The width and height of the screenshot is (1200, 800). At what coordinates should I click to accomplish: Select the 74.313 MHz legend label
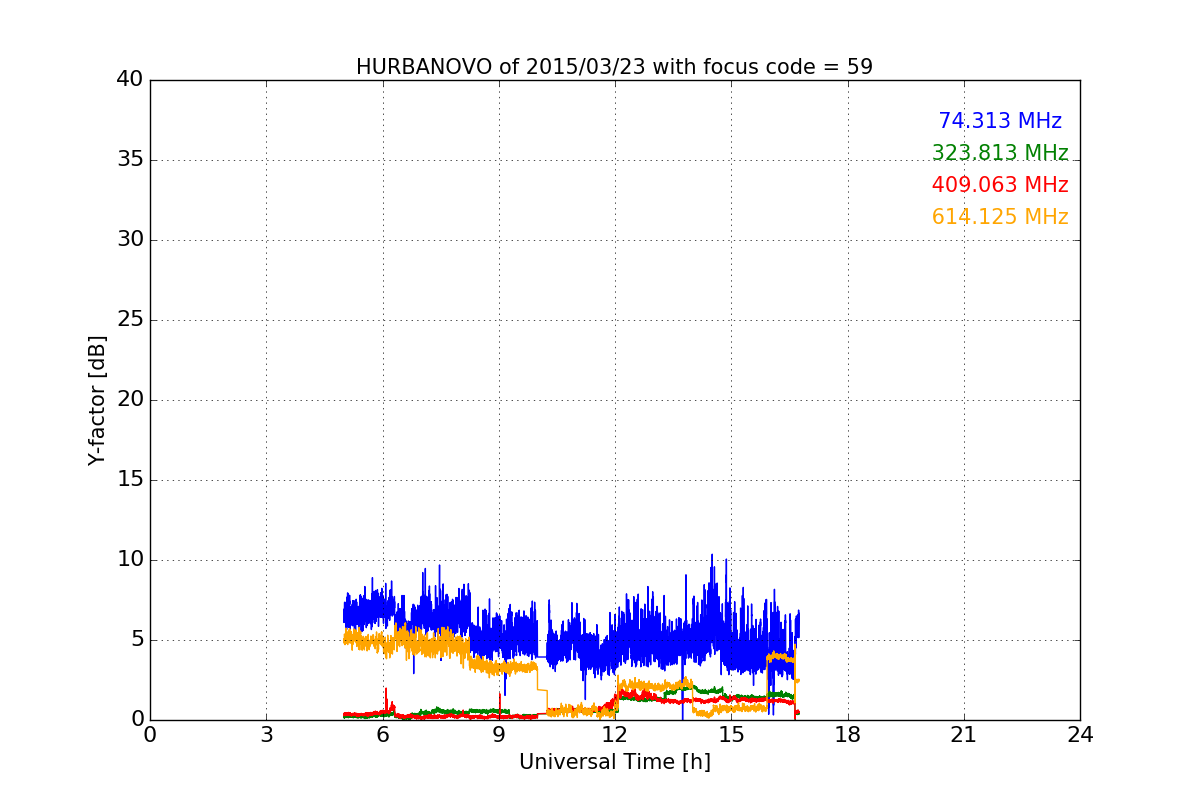tap(1000, 121)
